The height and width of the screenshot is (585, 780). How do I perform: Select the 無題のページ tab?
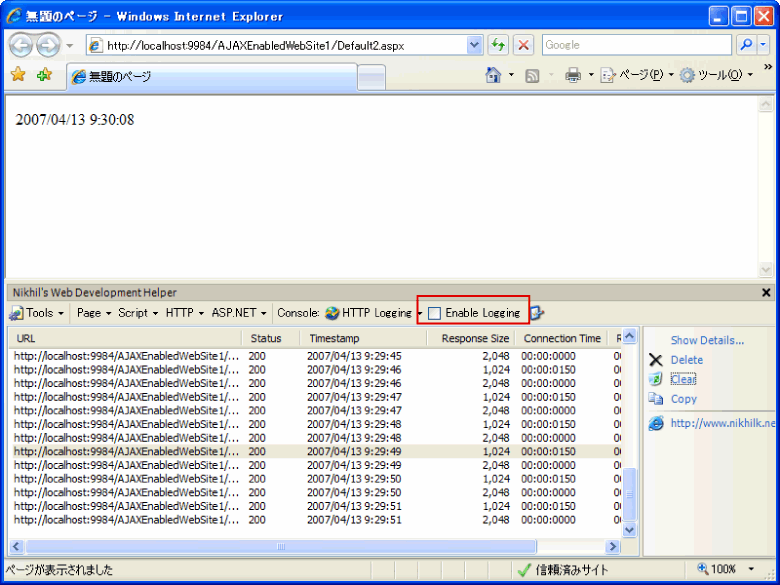click(x=212, y=77)
